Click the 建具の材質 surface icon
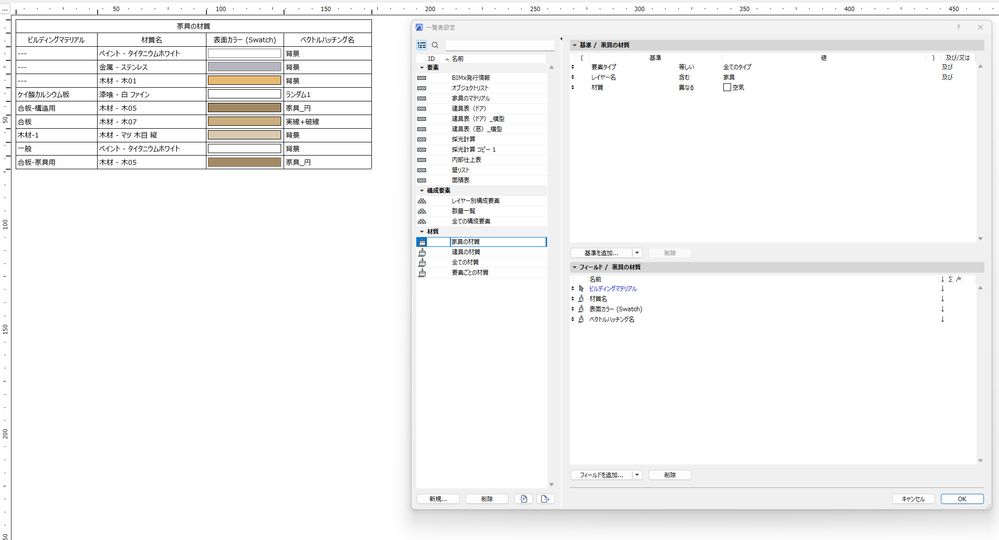 pos(422,252)
